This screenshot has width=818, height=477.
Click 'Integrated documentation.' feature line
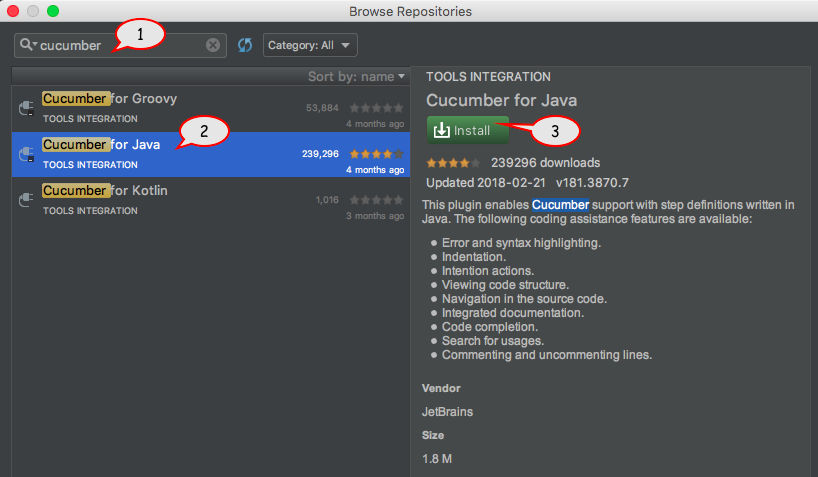tap(513, 313)
